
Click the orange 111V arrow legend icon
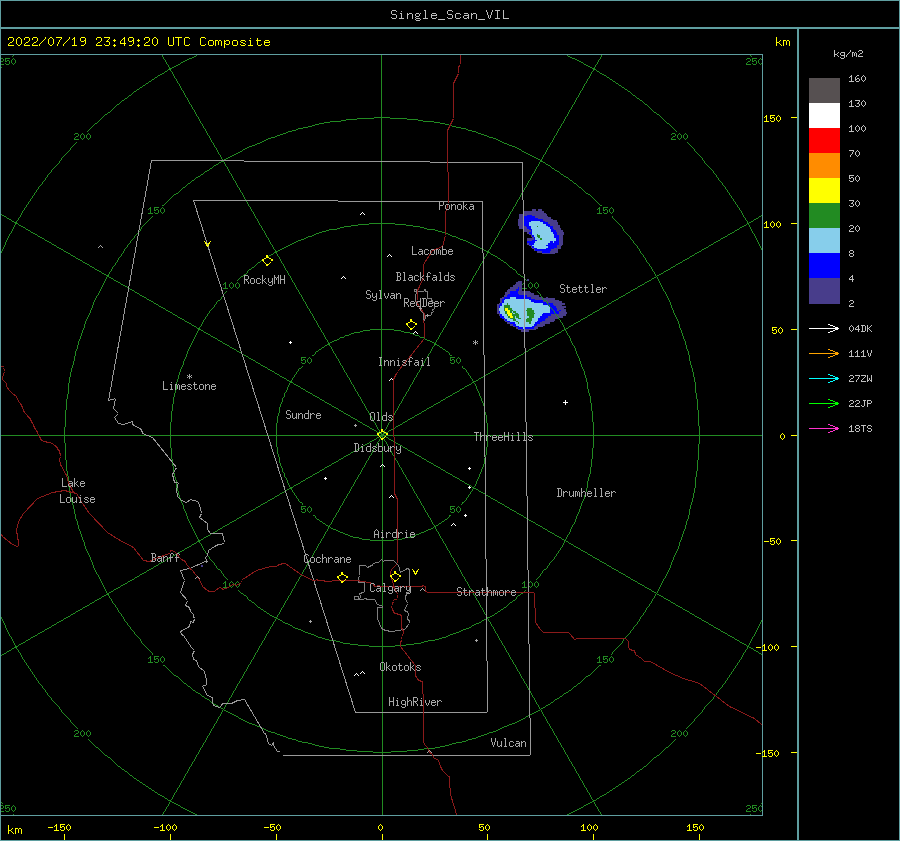pyautogui.click(x=824, y=354)
